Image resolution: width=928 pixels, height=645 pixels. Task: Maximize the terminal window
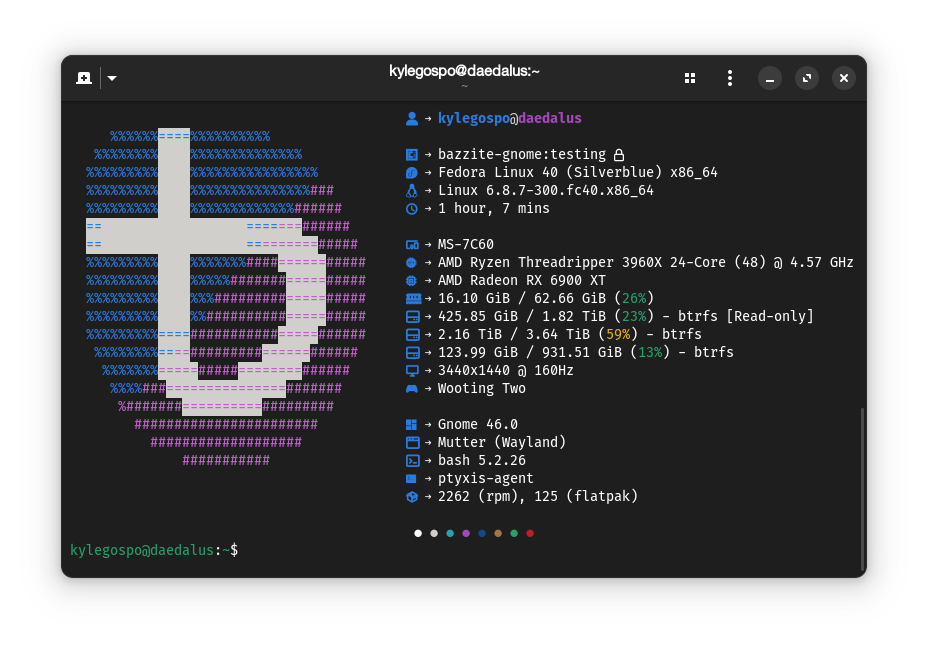(x=807, y=78)
